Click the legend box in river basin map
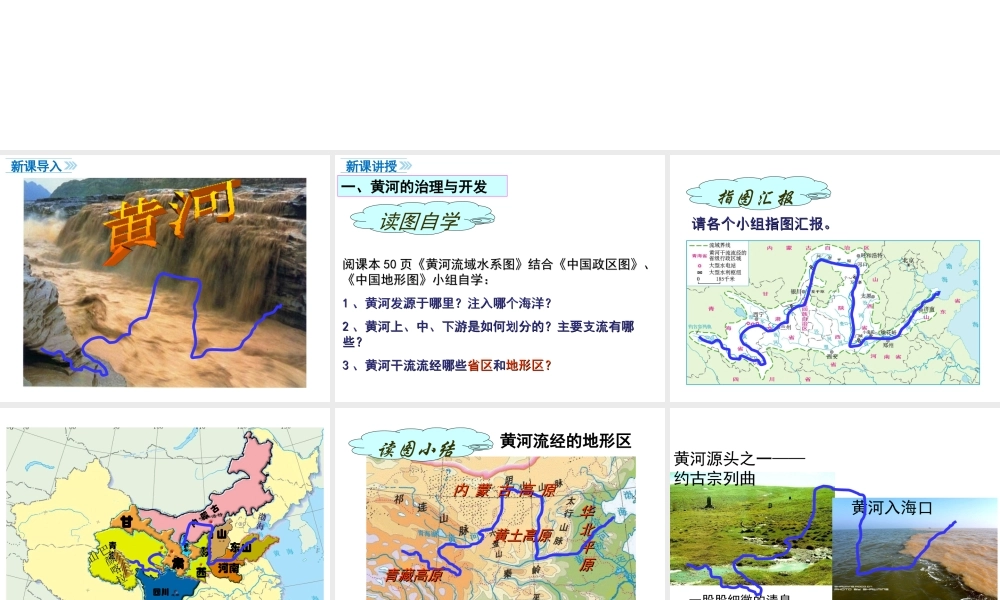1000x600 pixels. coord(718,262)
